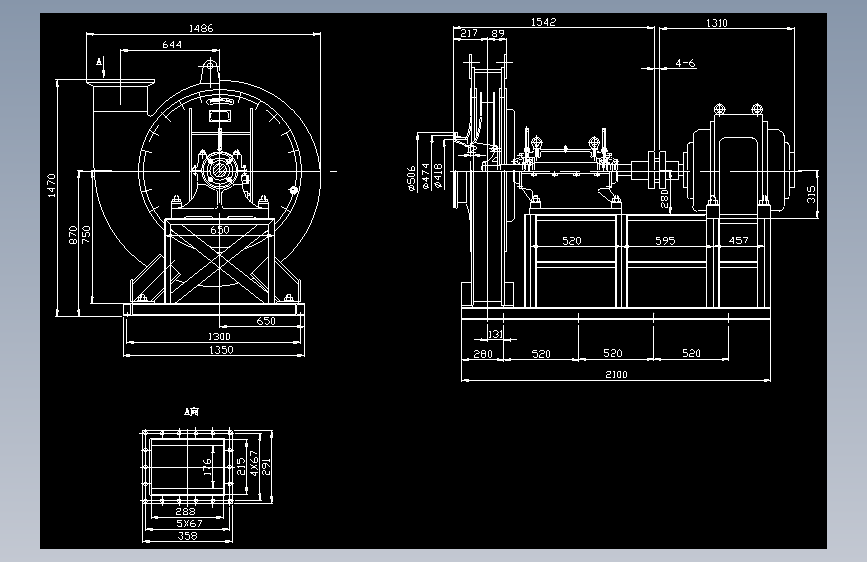The width and height of the screenshot is (867, 562).
Task: Select the 4-6 coupling gap annotation
Action: pos(685,63)
